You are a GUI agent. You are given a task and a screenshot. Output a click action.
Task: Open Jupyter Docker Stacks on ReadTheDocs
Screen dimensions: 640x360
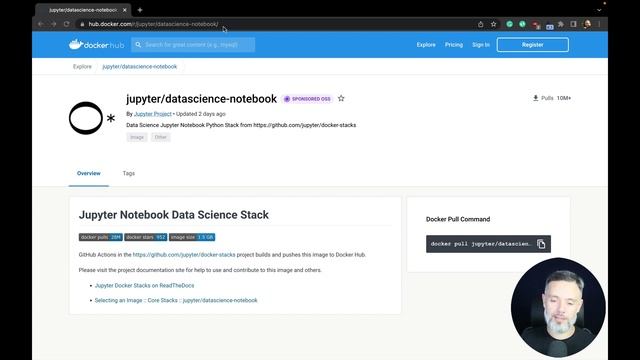point(144,286)
